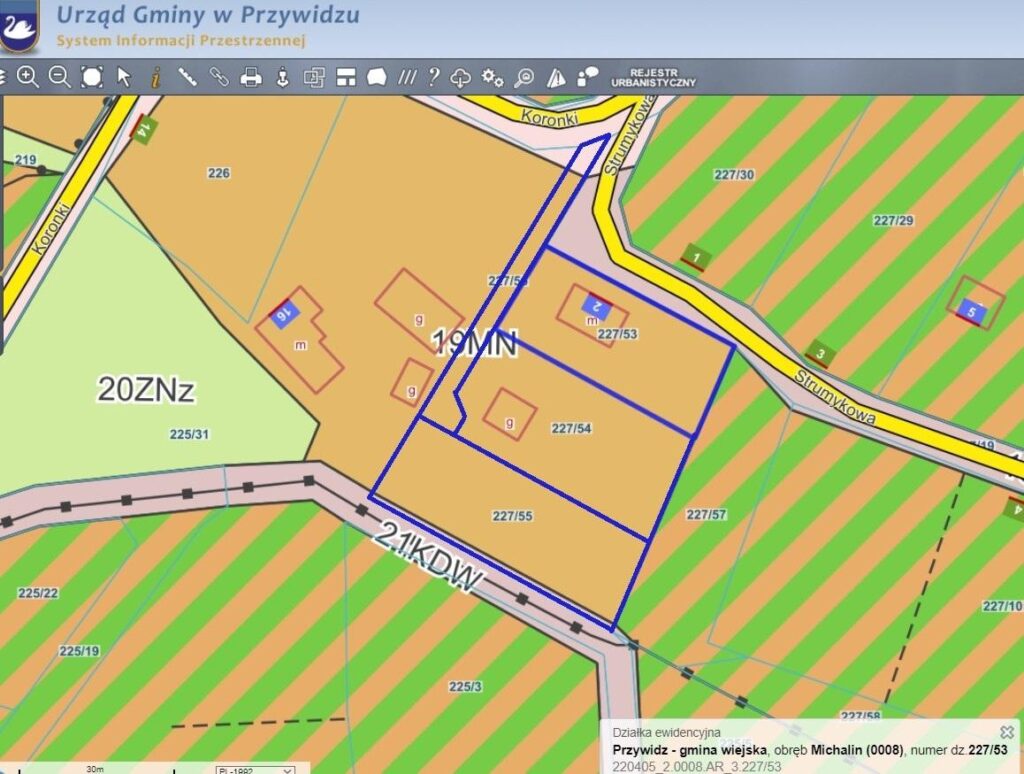This screenshot has width=1024, height=774.
Task: Click 'System Informacji Przestrzennej' subtitle
Action: (x=181, y=40)
